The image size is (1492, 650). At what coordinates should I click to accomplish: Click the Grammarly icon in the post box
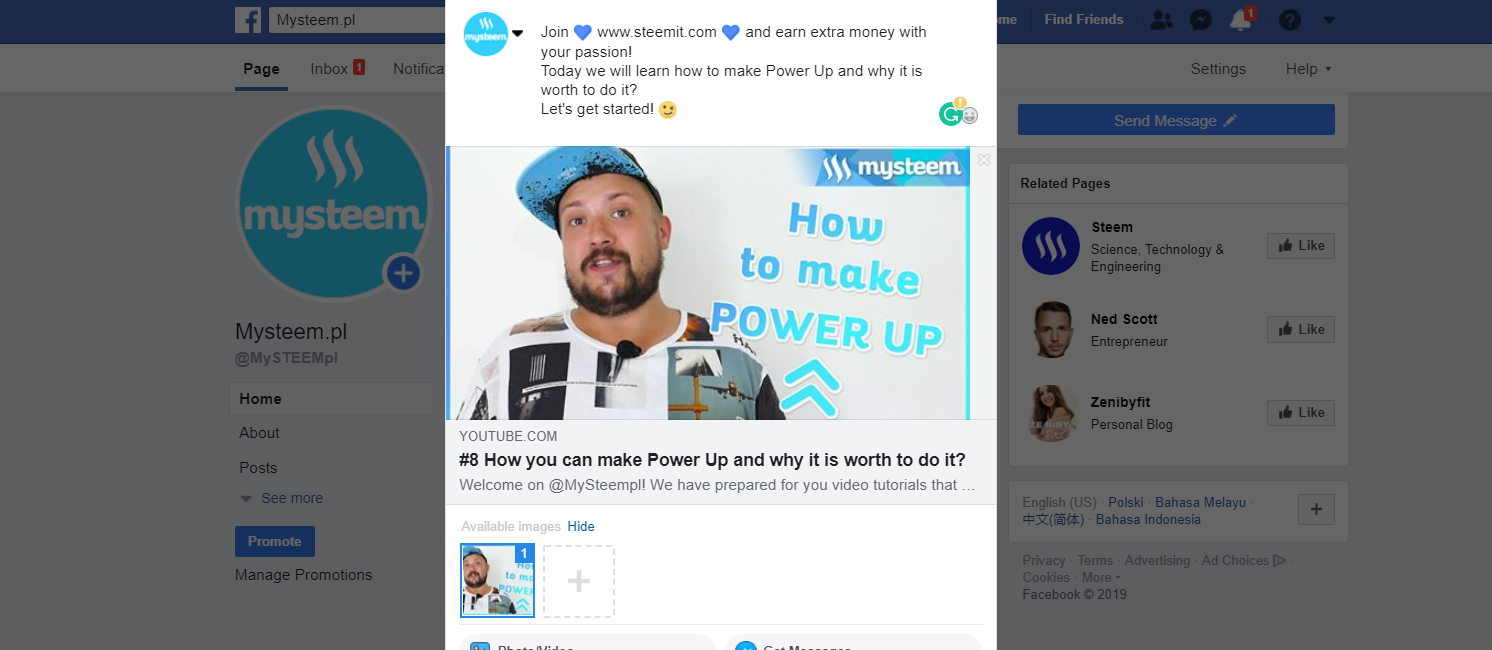[x=951, y=113]
